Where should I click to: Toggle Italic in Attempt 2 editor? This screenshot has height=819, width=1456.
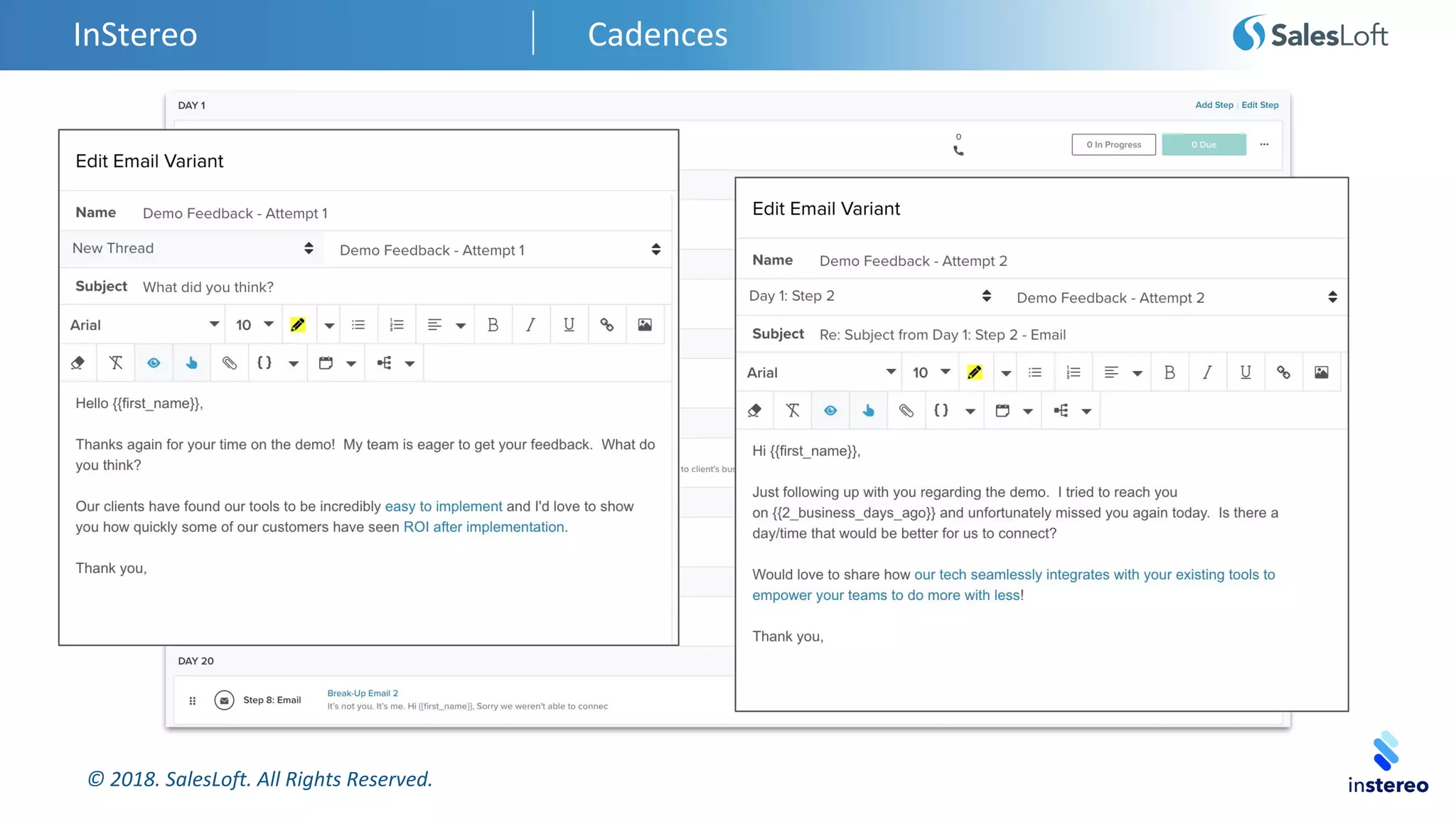coord(1207,373)
